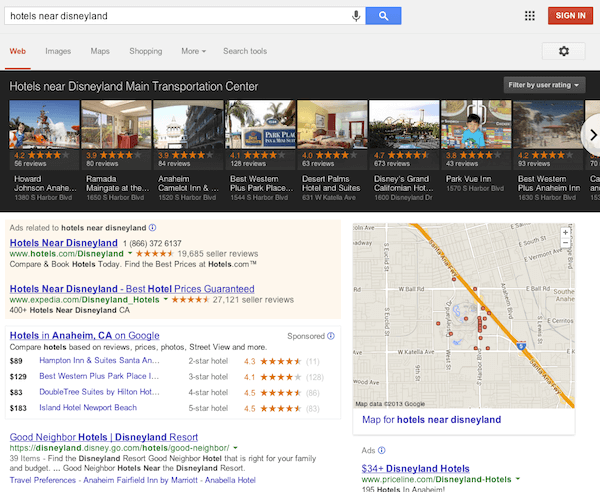Click the red Sign In button
Image resolution: width=600 pixels, height=492 pixels.
570,15
